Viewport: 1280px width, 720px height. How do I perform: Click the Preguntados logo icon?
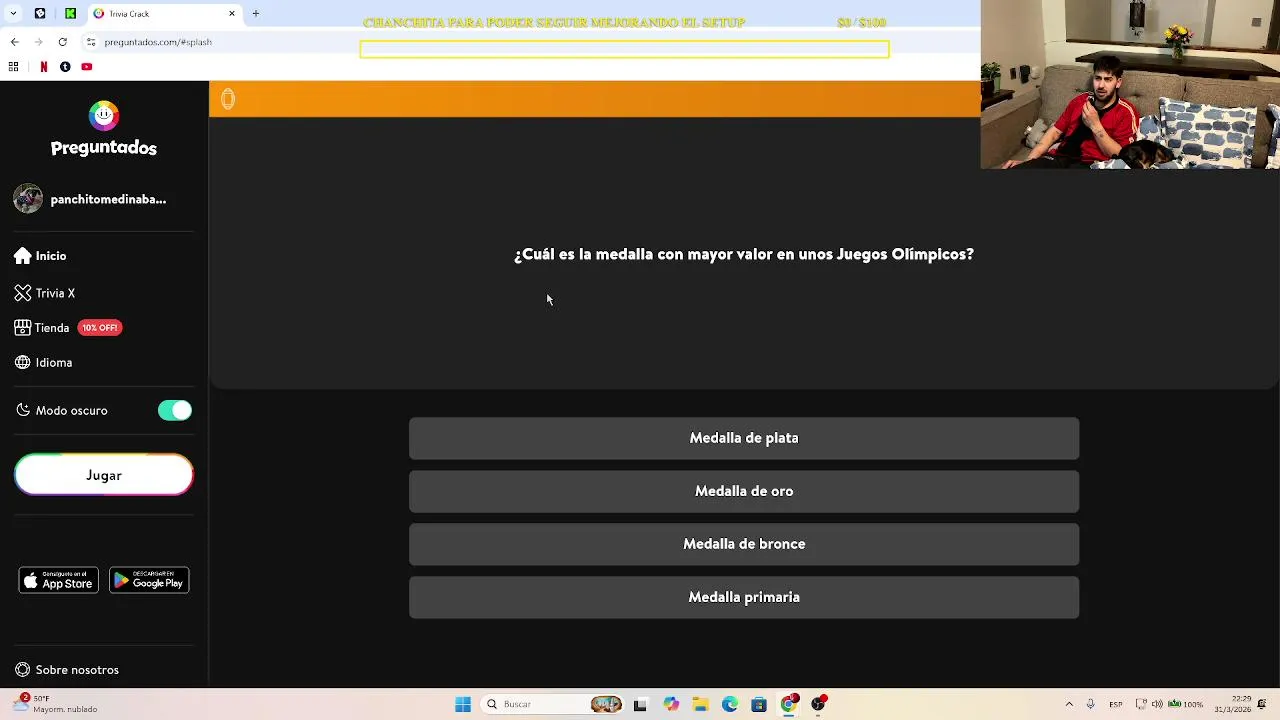click(104, 116)
